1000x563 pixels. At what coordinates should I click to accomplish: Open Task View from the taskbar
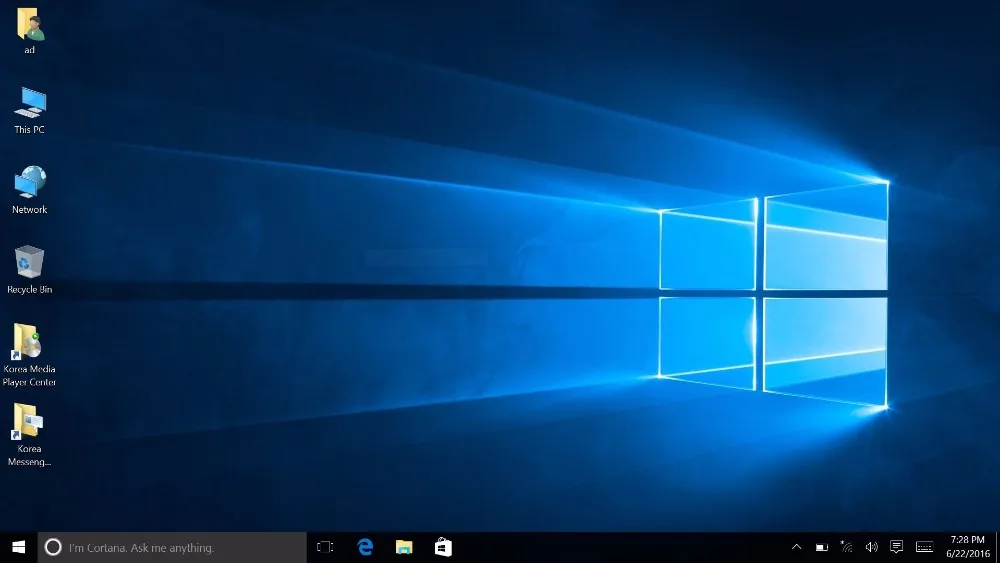click(x=325, y=547)
